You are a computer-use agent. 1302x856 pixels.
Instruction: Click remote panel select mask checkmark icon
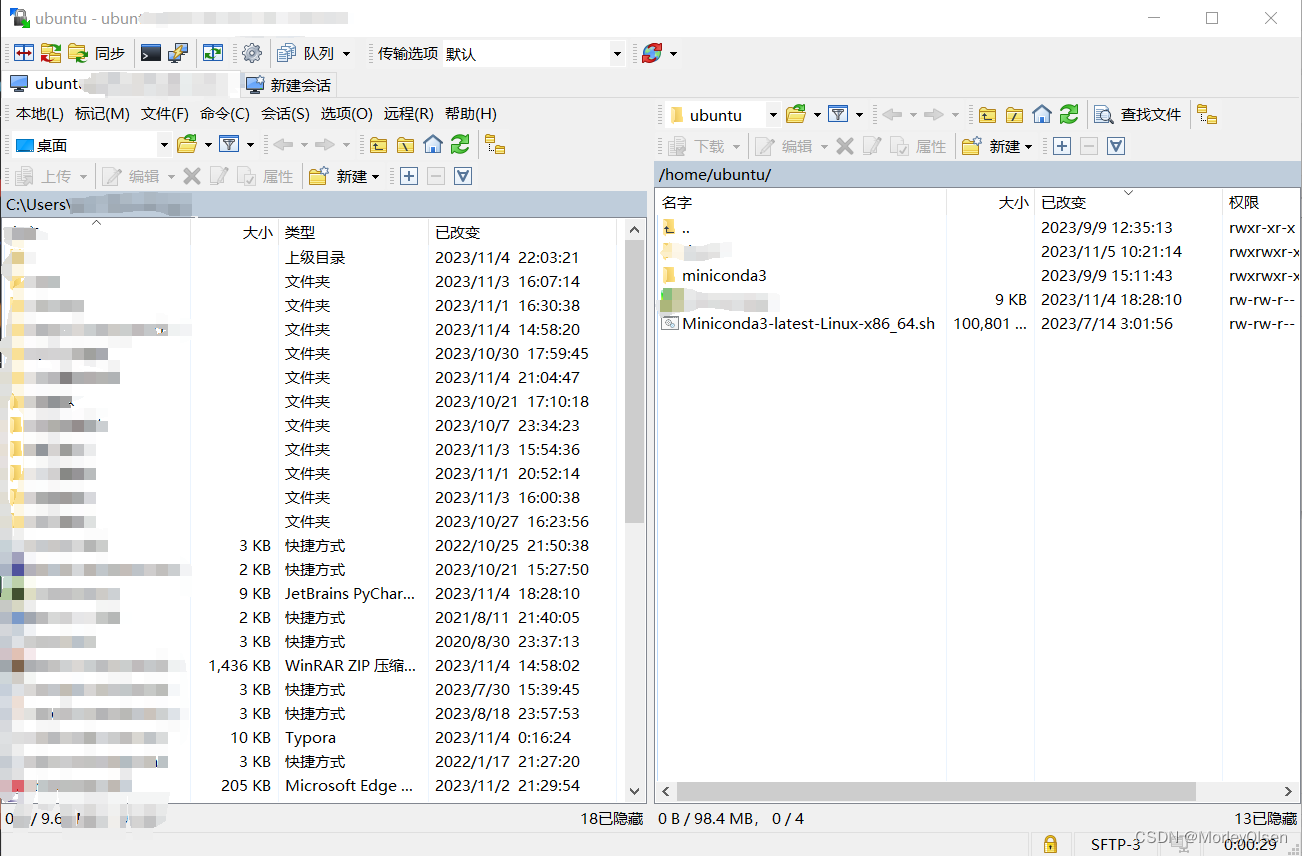1116,146
